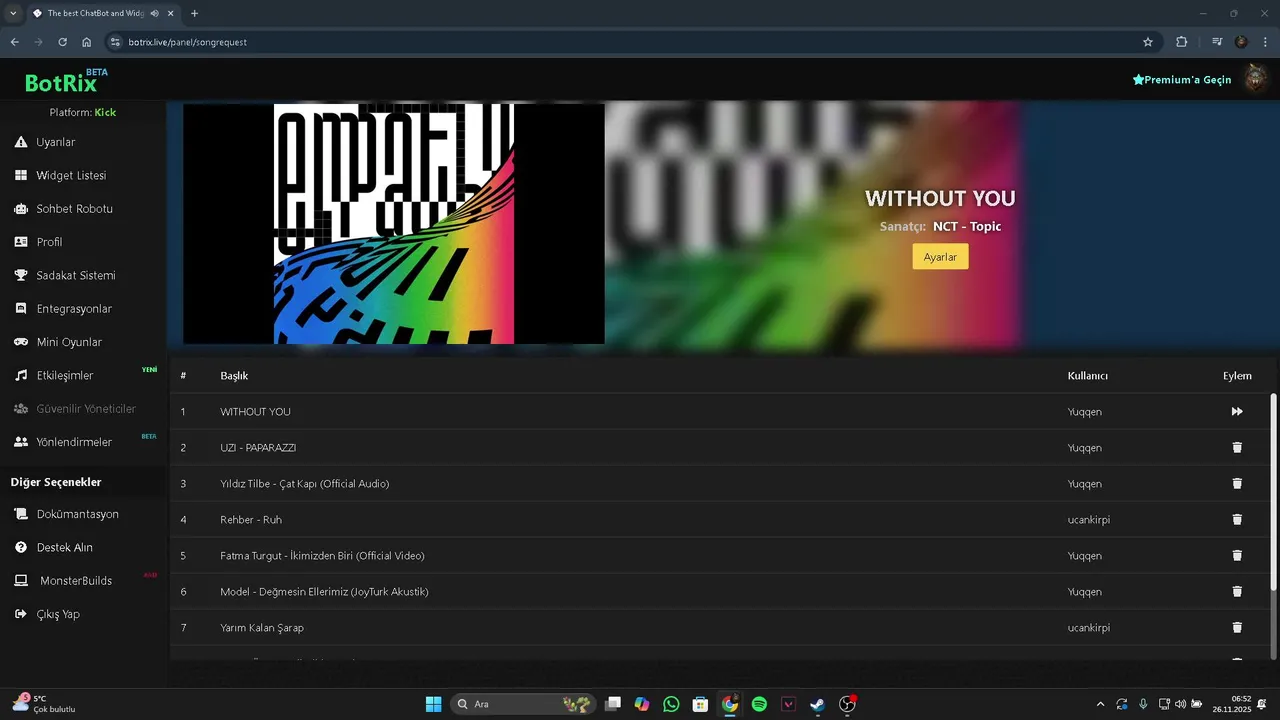Viewport: 1280px width, 720px height.
Task: Click the song queue vertical scrollbar
Action: tap(1273, 490)
